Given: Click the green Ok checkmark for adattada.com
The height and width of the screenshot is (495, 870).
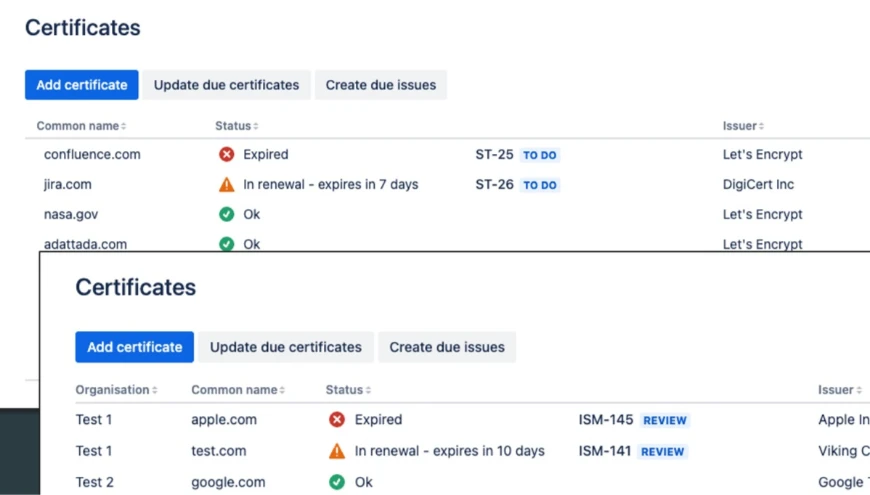Looking at the screenshot, I should click(227, 244).
